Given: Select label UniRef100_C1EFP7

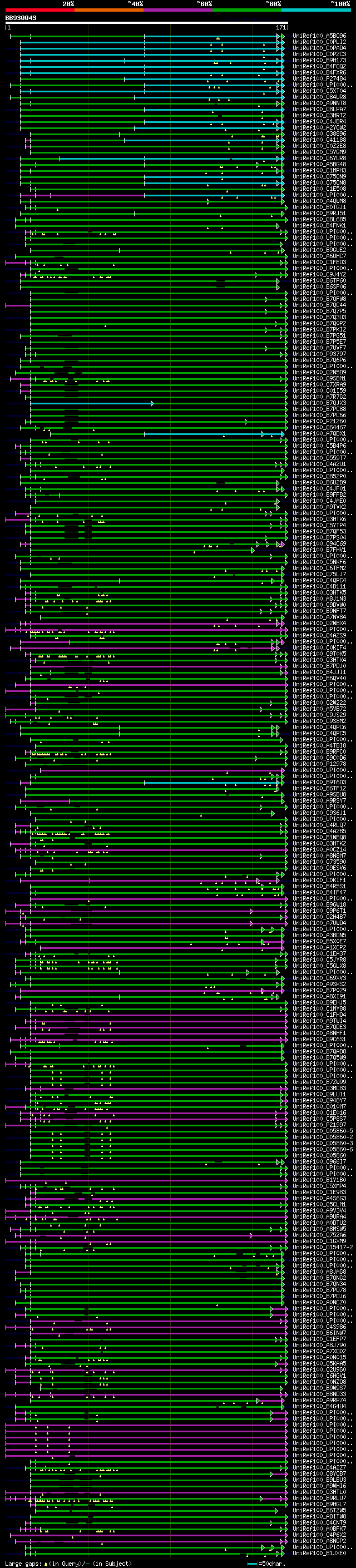Looking at the screenshot, I should [x=319, y=1339].
